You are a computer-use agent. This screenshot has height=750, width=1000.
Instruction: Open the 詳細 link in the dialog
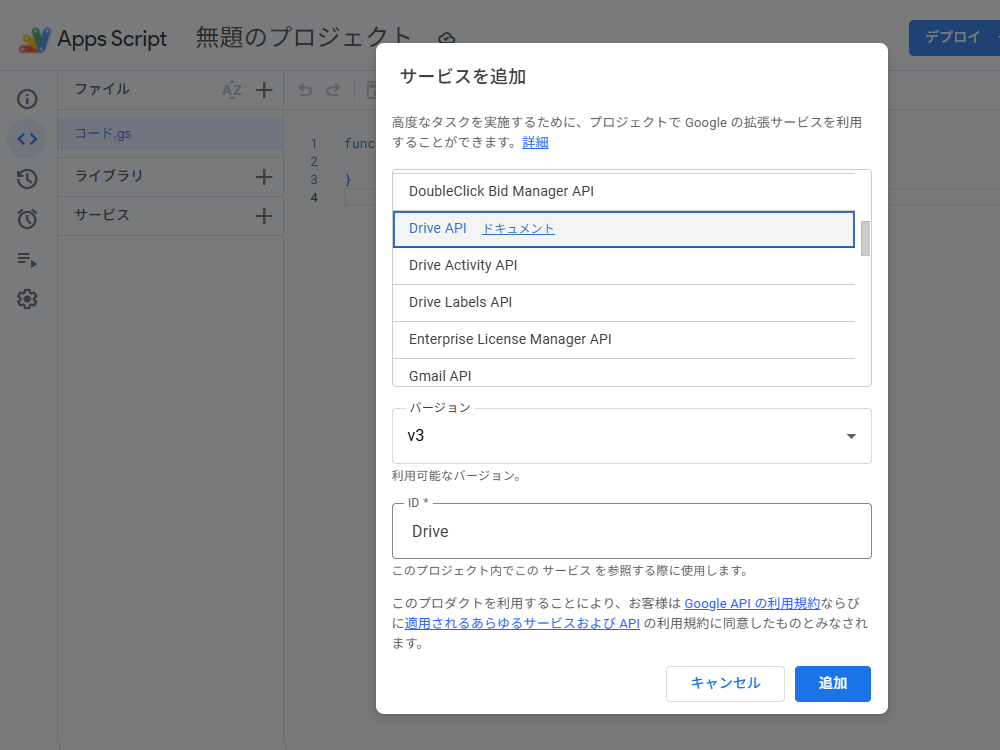pos(535,142)
